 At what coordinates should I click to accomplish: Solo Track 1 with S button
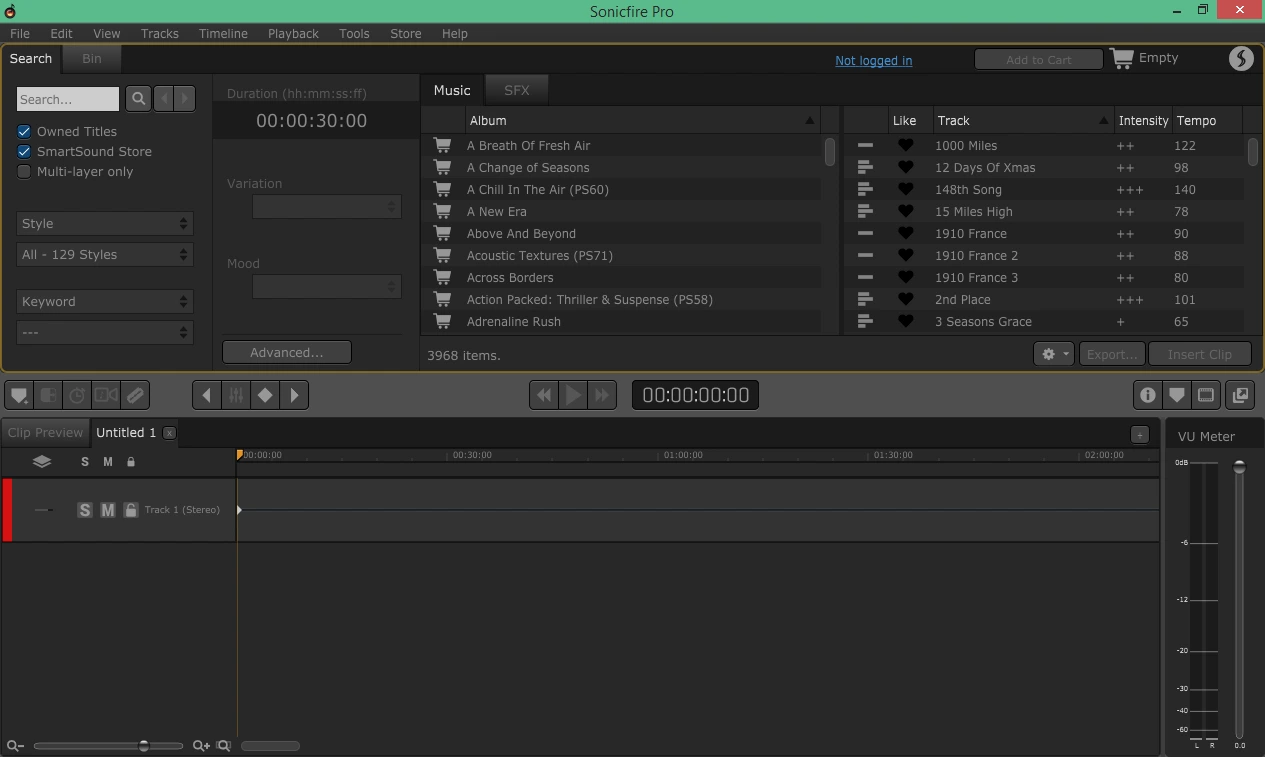coord(85,510)
